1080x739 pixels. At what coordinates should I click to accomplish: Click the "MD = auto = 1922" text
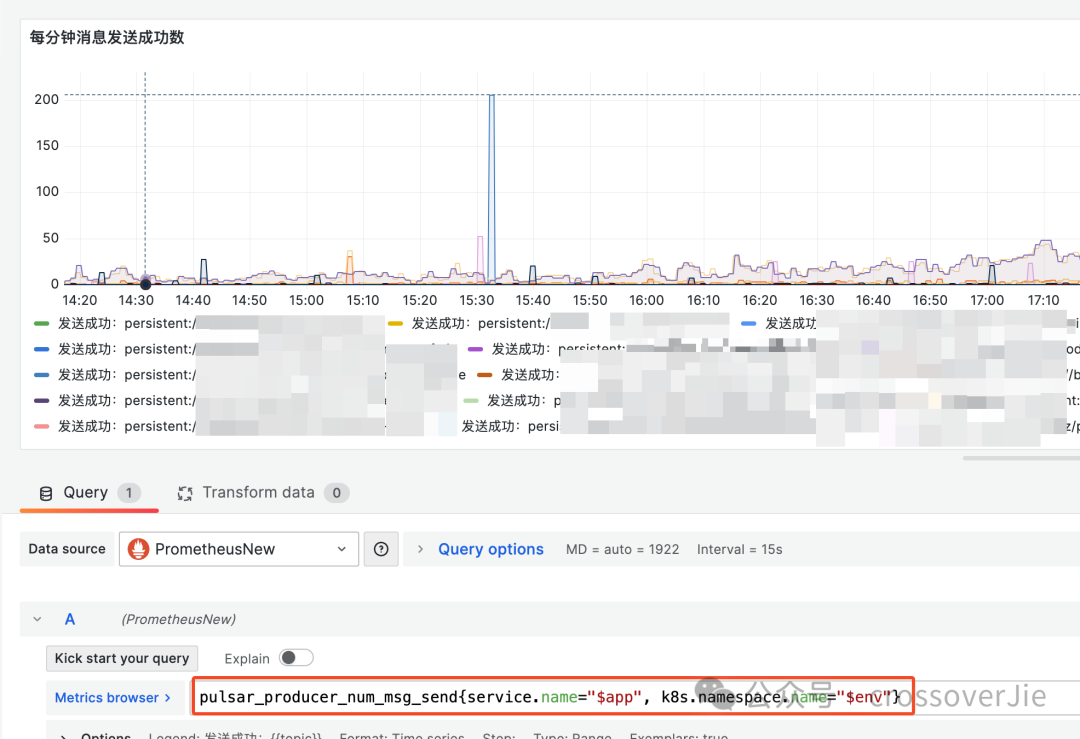623,549
